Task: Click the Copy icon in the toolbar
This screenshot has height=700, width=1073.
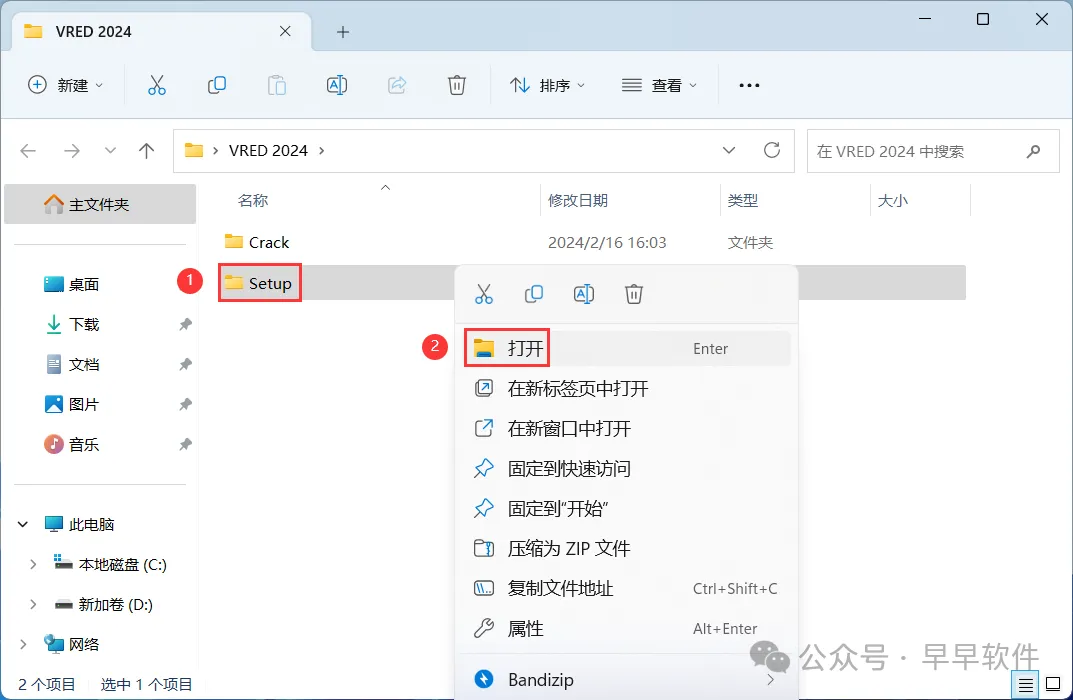Action: tap(216, 85)
